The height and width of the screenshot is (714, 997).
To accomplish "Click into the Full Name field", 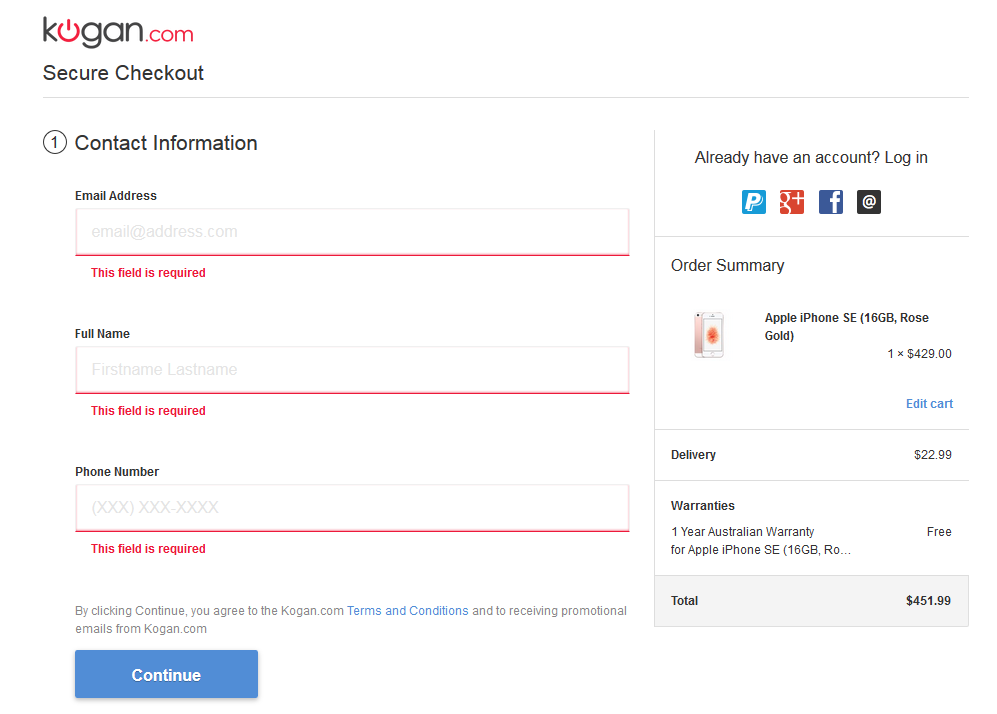I will 352,370.
